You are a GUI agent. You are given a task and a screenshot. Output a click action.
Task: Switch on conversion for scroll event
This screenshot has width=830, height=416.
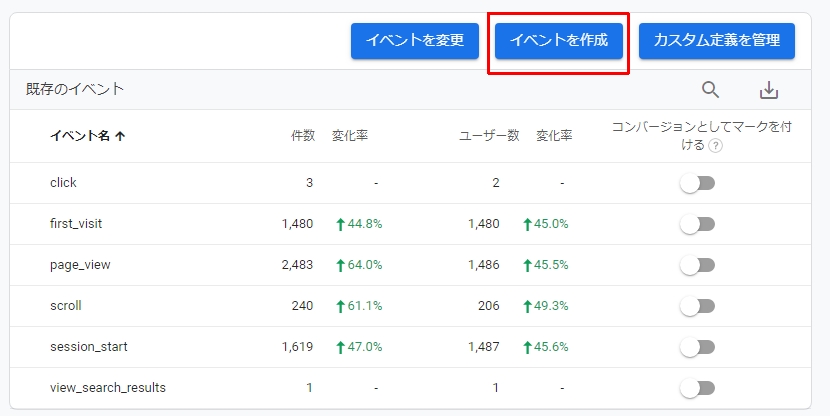(x=697, y=306)
